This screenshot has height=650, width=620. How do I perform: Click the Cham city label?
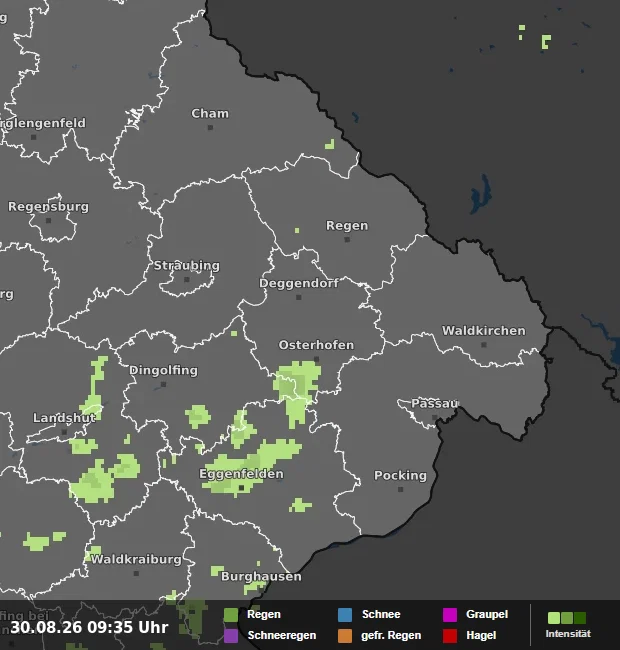210,113
